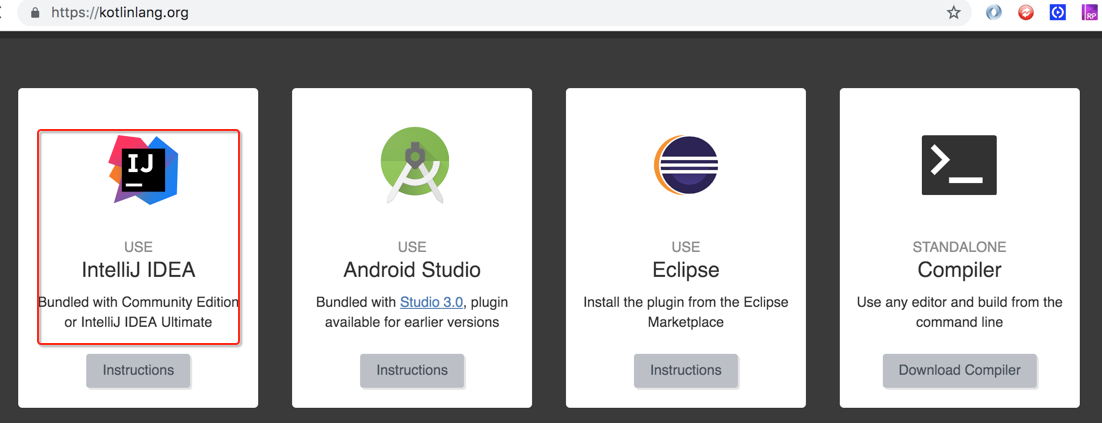Open Instructions for Eclipse
This screenshot has width=1102, height=423.
[686, 370]
